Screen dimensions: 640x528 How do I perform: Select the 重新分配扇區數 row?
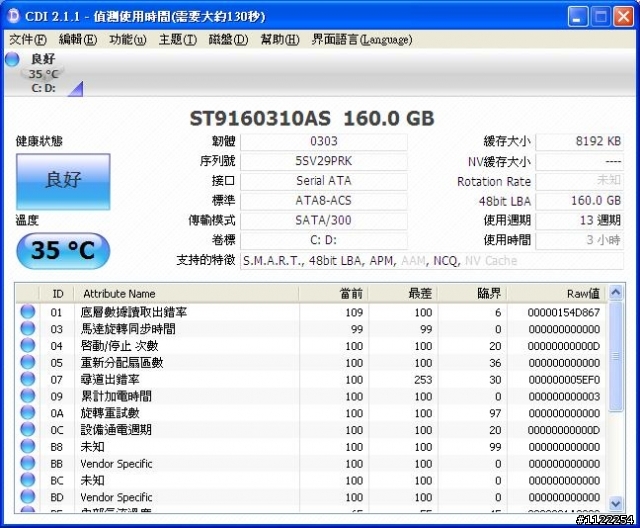pos(311,362)
